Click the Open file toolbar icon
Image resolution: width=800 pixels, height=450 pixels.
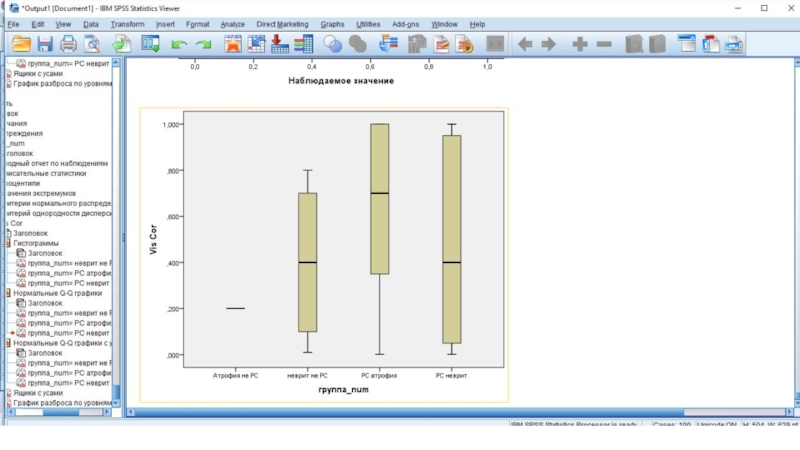click(x=20, y=44)
